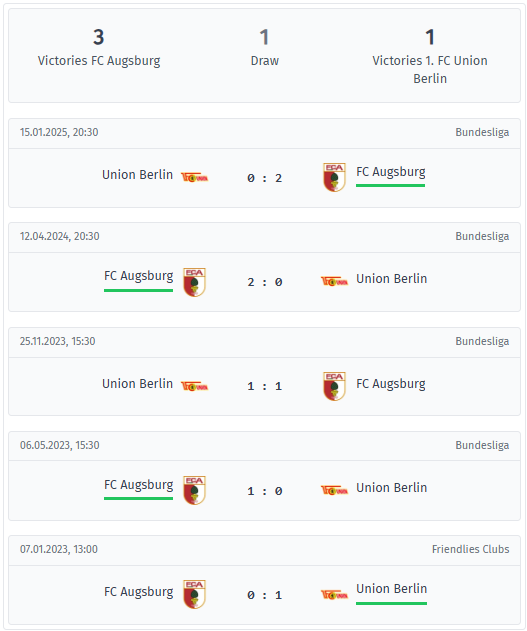Click FC Augsburg crest in 15.01.2025 match
Screen dimensions: 527x631
334,177
